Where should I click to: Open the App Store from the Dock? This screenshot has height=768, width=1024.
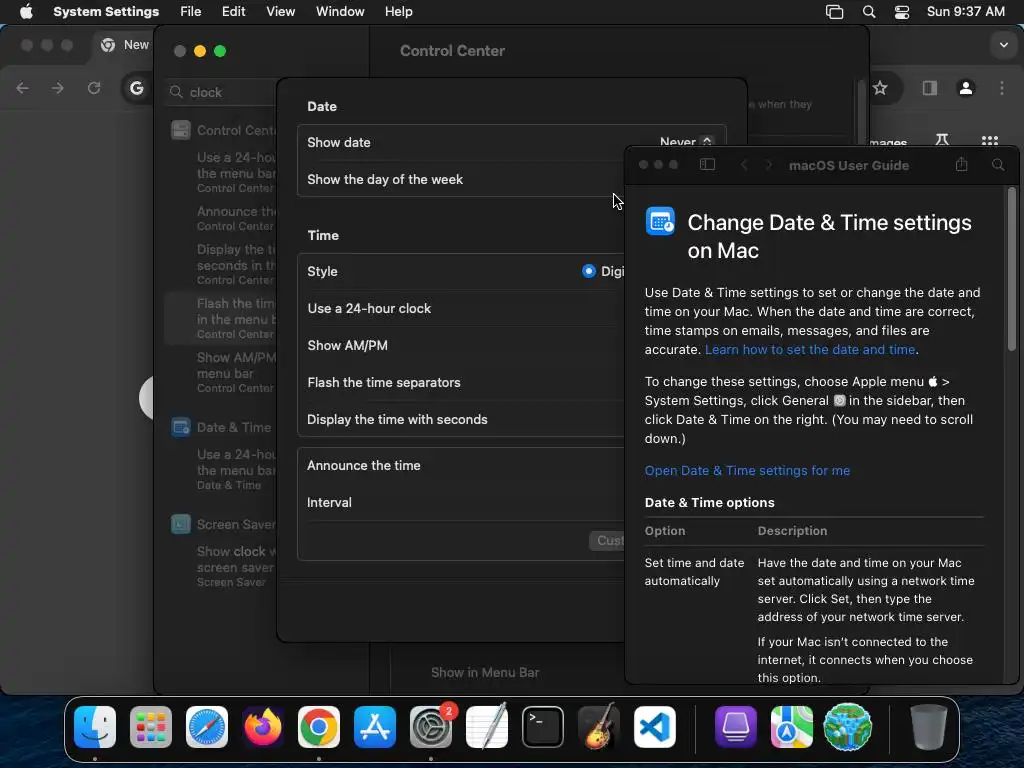tap(375, 727)
